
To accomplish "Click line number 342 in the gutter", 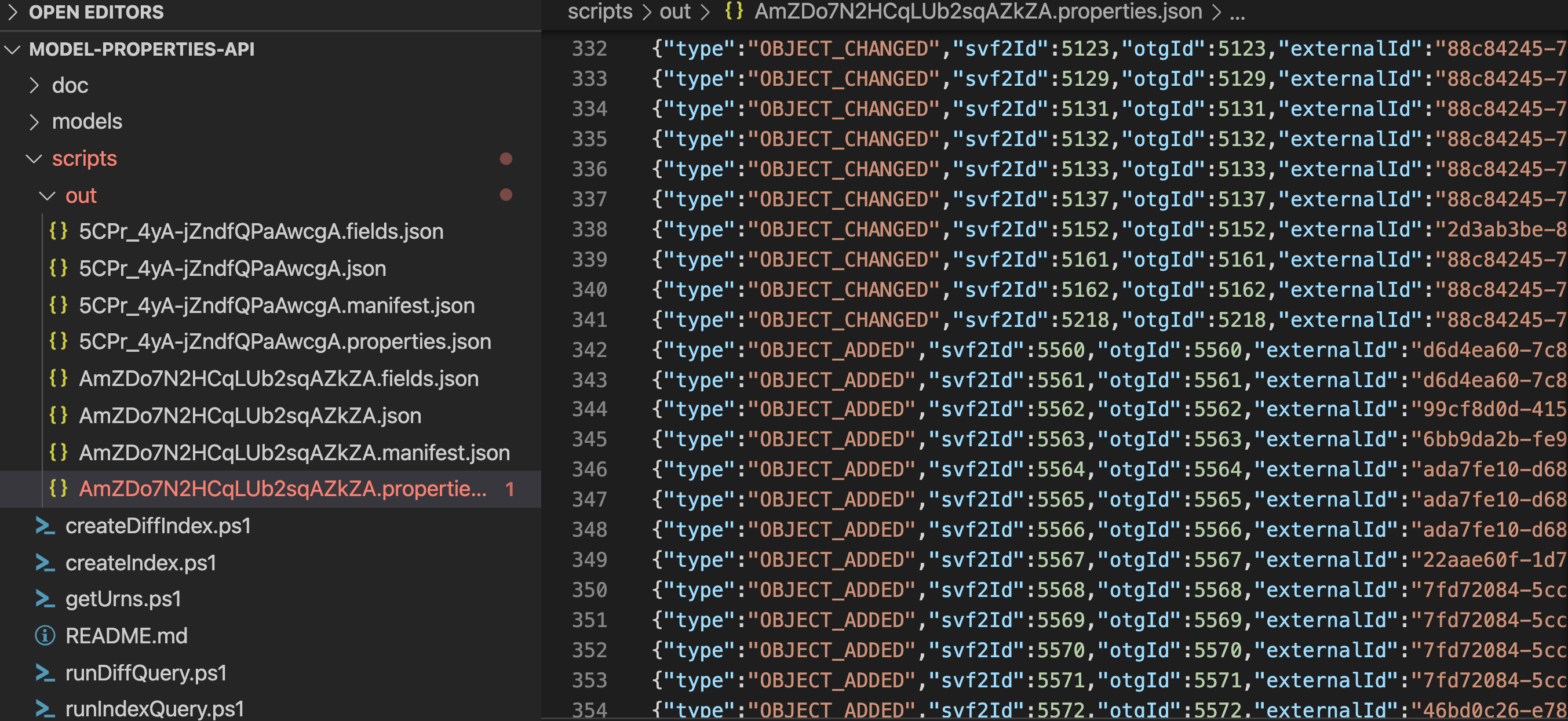I will (589, 350).
